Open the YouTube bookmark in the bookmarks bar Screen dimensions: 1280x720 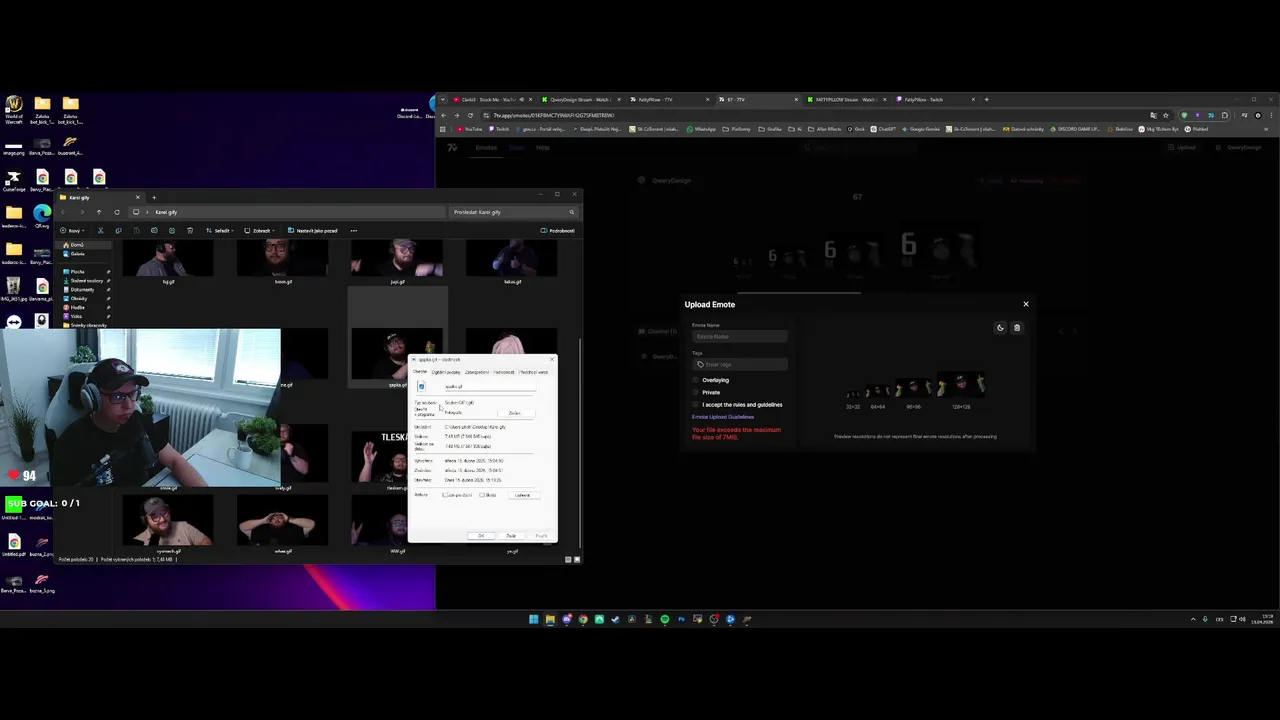click(x=467, y=129)
